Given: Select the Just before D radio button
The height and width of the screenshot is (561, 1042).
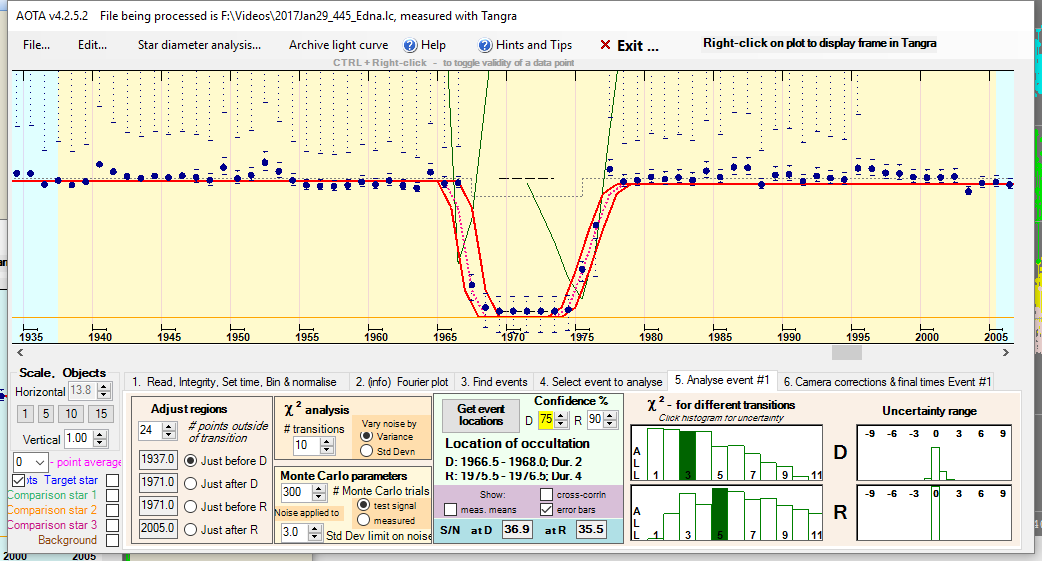Looking at the screenshot, I should coord(191,461).
